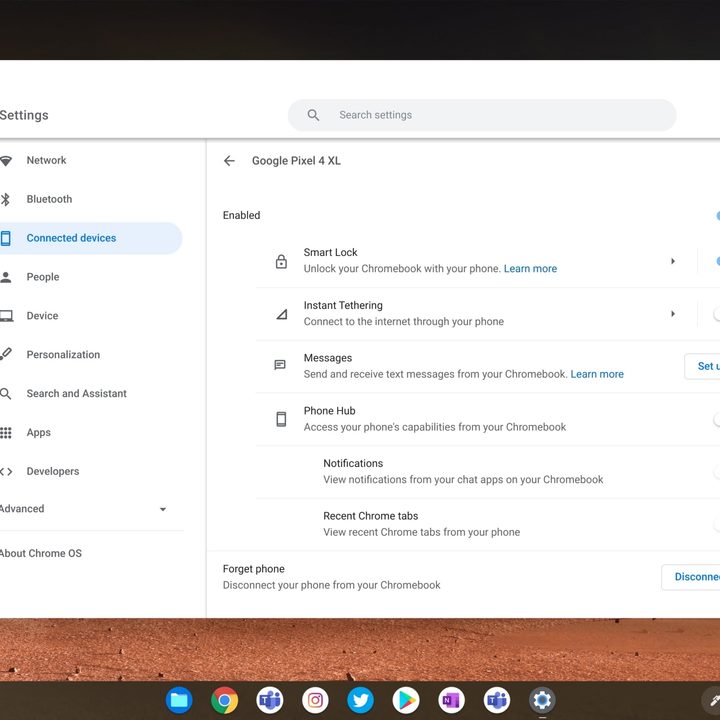Click the Settings gear in the shelf
The height and width of the screenshot is (720, 720).
[542, 700]
